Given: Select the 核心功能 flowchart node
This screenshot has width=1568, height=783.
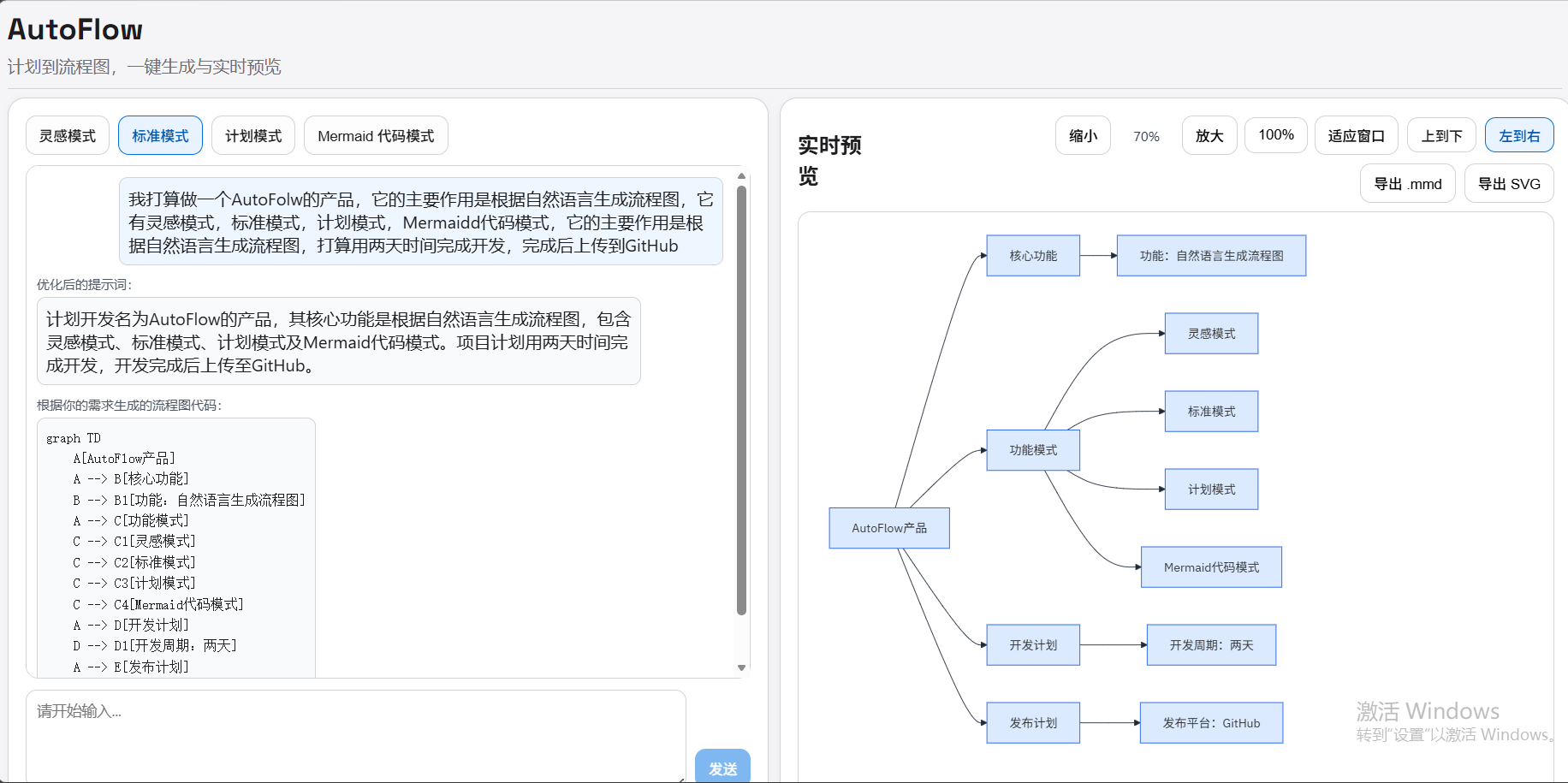Looking at the screenshot, I should click(1033, 256).
